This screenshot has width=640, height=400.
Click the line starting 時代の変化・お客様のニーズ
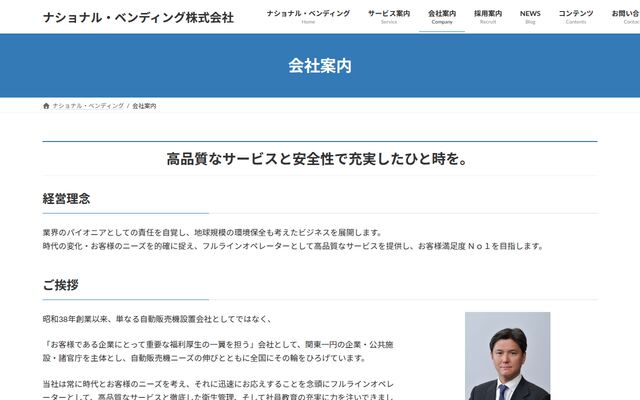(293, 246)
